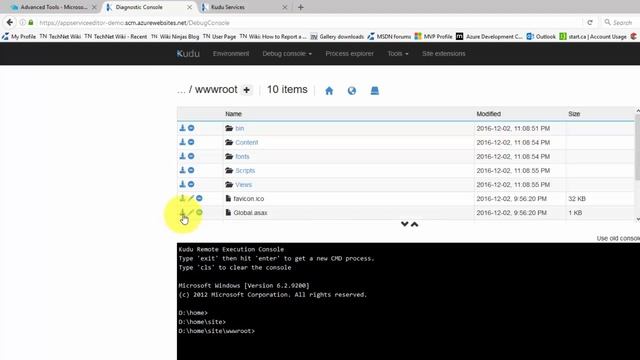
Task: Open site root globe icon
Action: pos(352,91)
